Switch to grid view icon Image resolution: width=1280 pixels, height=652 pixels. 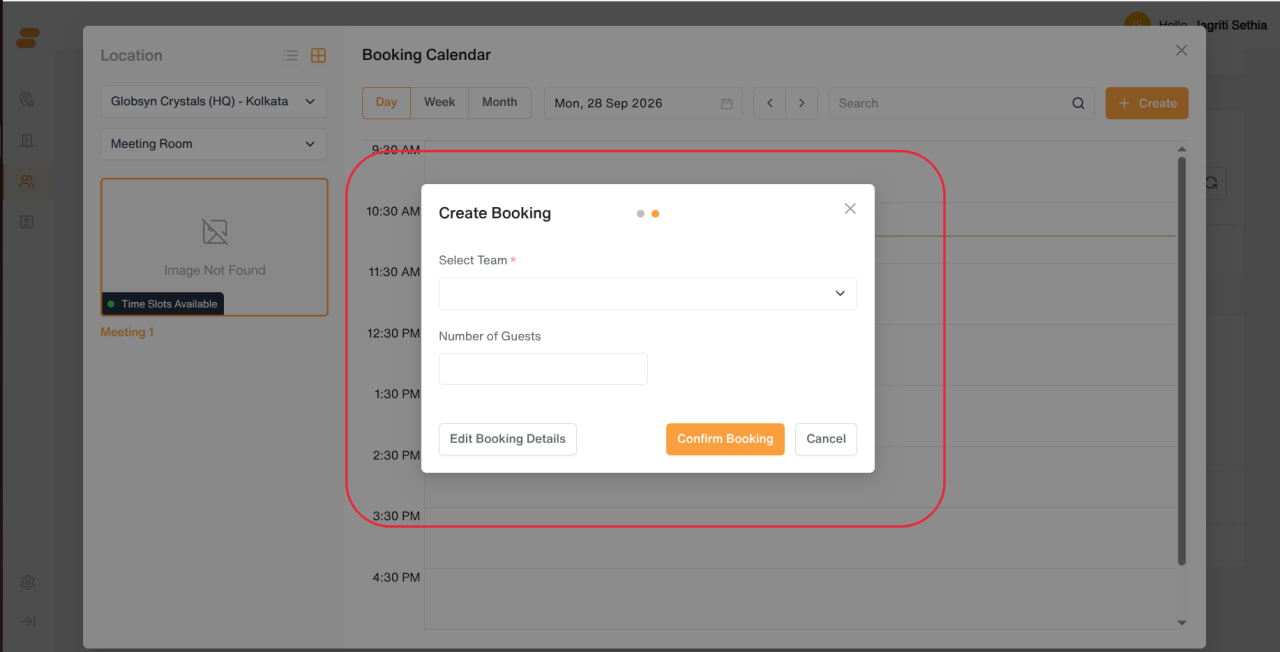point(318,56)
